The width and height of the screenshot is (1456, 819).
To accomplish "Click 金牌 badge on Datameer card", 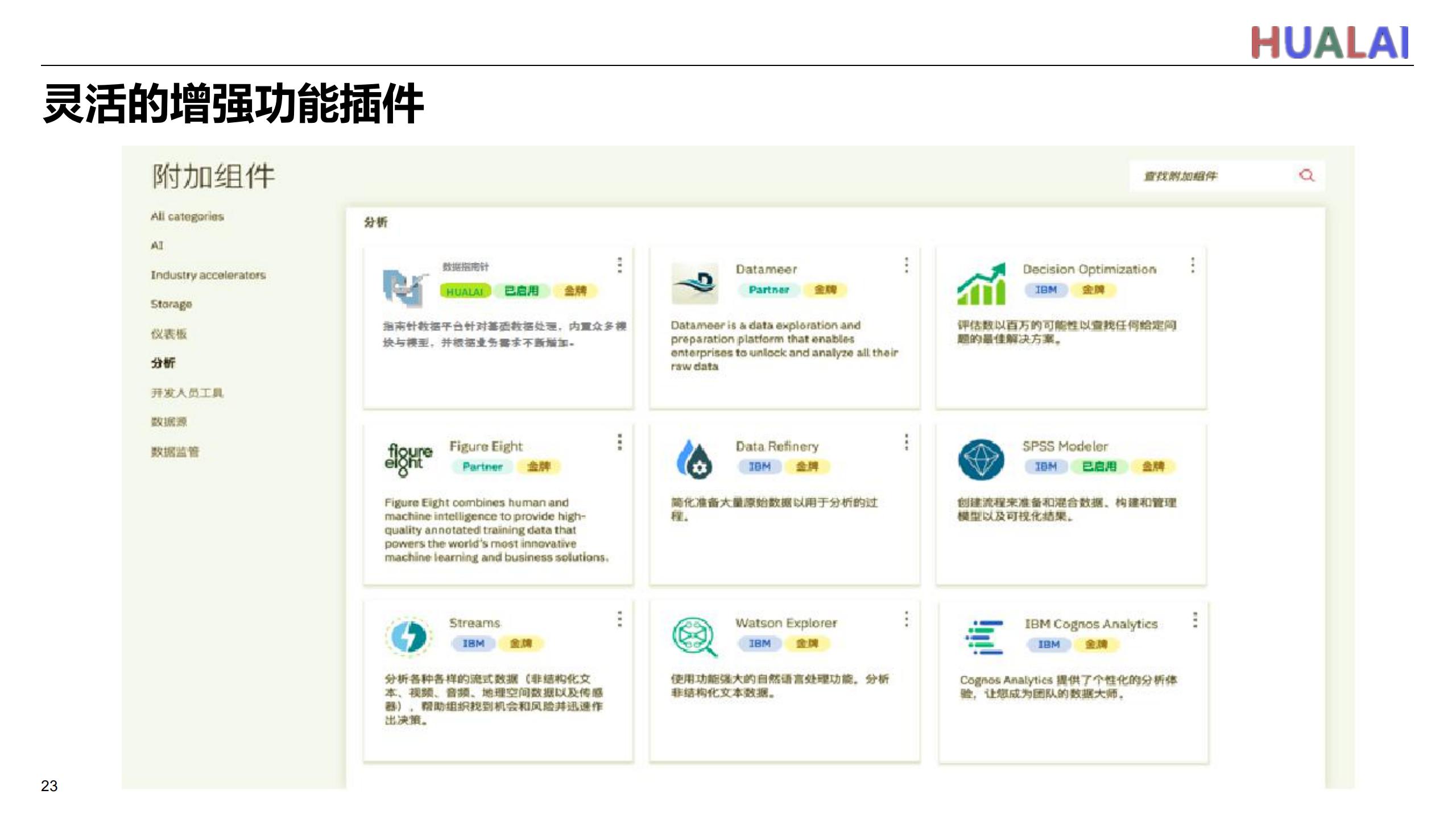I will [825, 289].
